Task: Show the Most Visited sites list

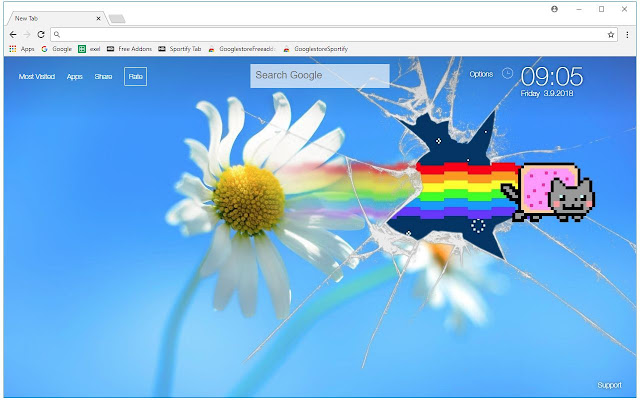Action: 37,76
